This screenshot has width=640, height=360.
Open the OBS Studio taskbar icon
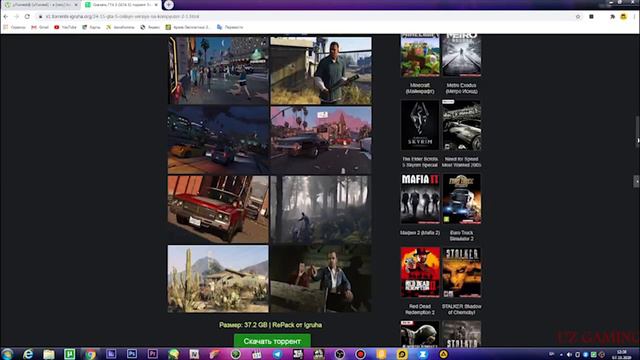click(340, 354)
